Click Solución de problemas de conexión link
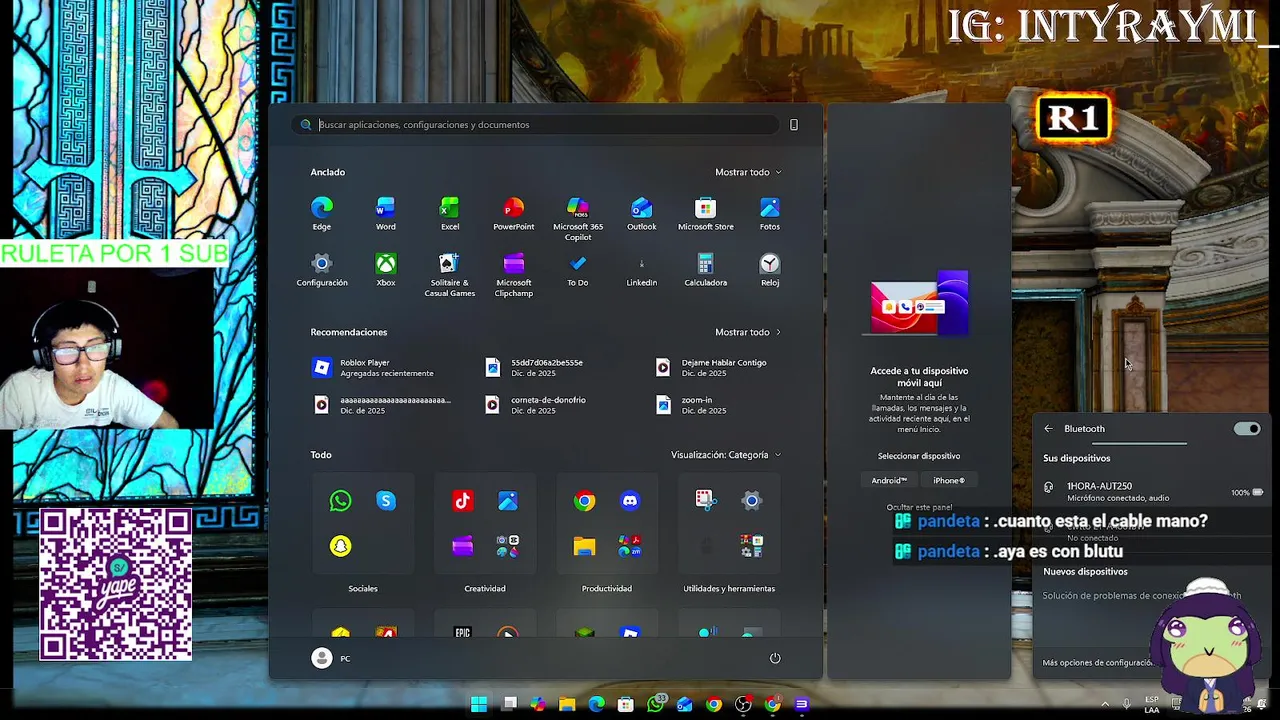1280x720 pixels. [x=1141, y=596]
